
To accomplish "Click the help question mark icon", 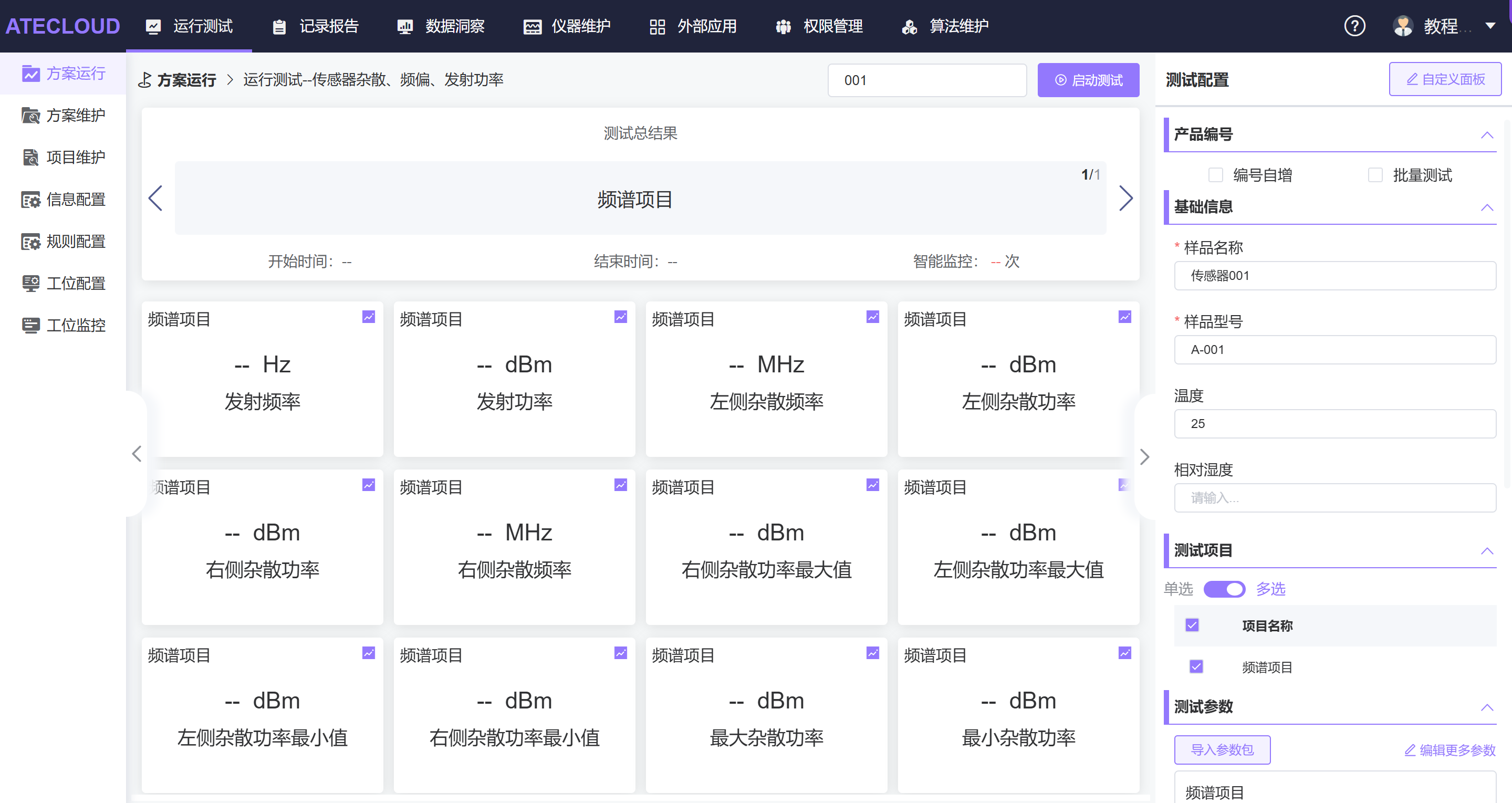I will tap(1354, 26).
